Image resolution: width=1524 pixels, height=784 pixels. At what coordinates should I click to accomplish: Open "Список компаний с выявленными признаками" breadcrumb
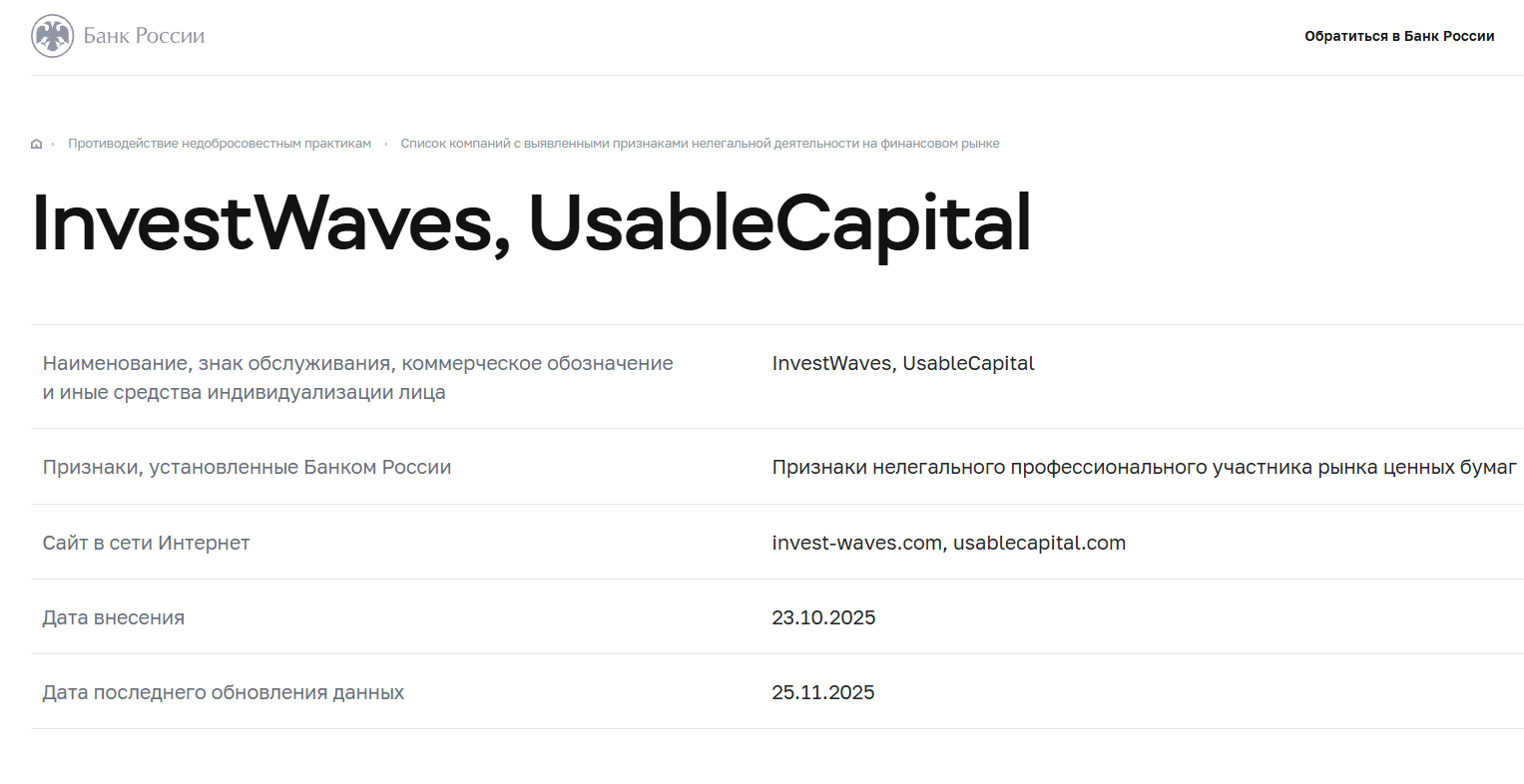[x=700, y=144]
